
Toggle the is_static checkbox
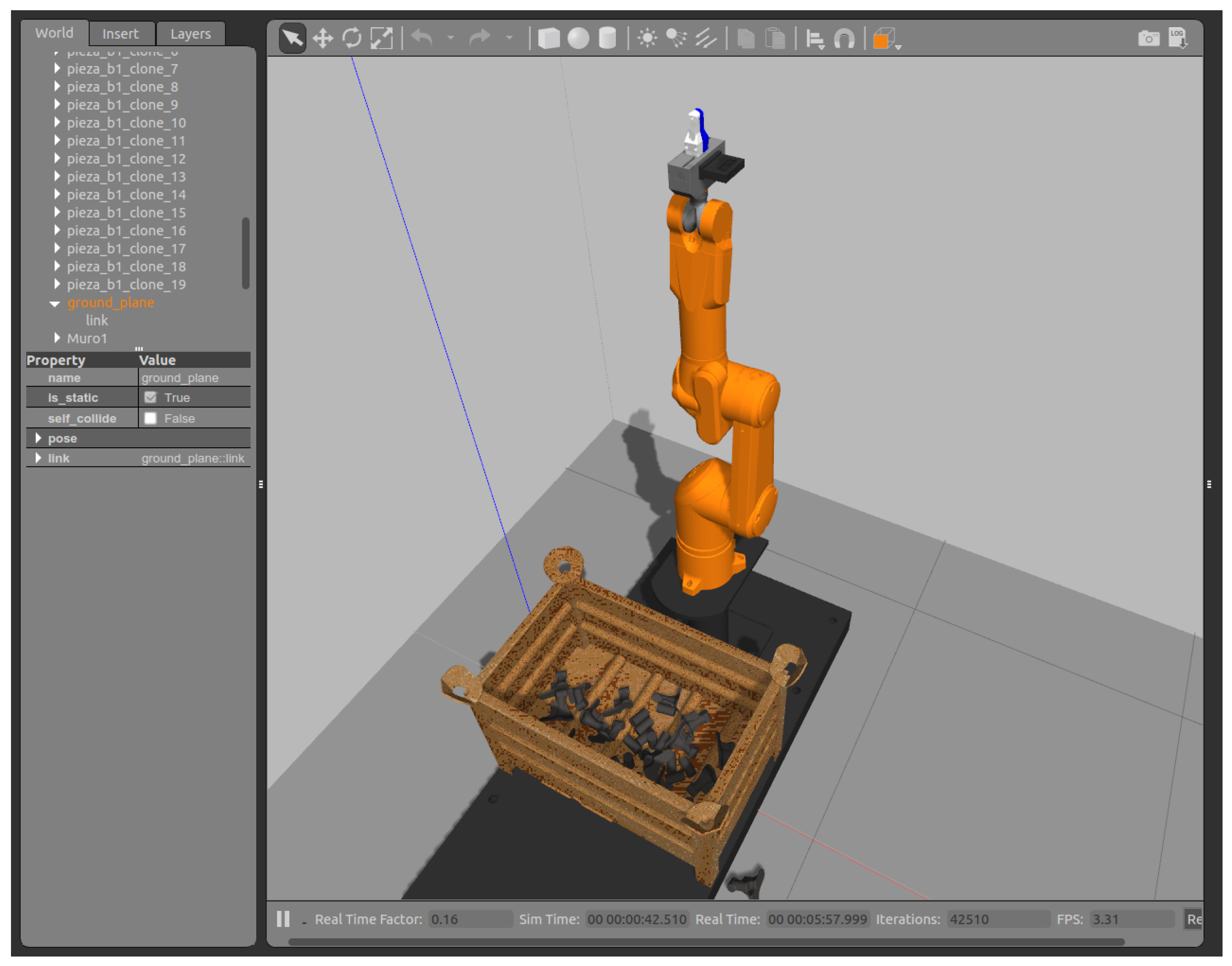[151, 397]
